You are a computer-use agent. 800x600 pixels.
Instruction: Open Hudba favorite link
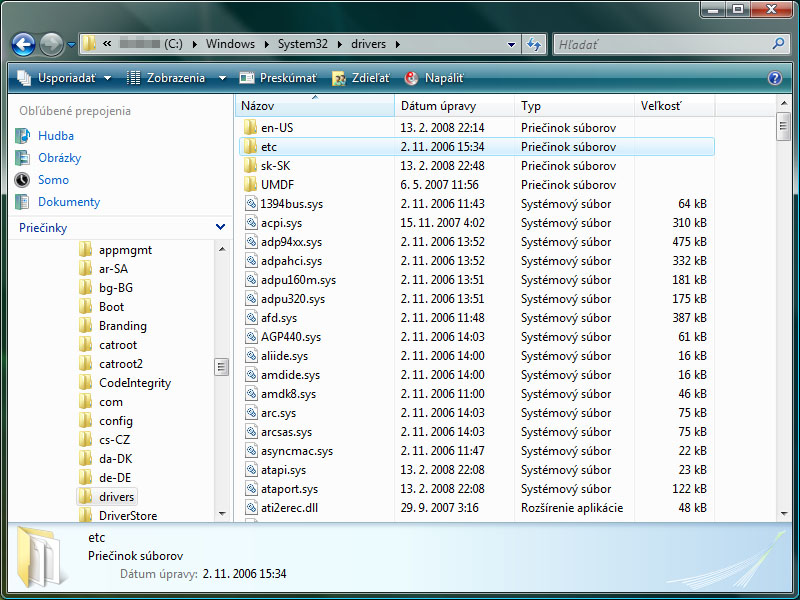pos(56,136)
